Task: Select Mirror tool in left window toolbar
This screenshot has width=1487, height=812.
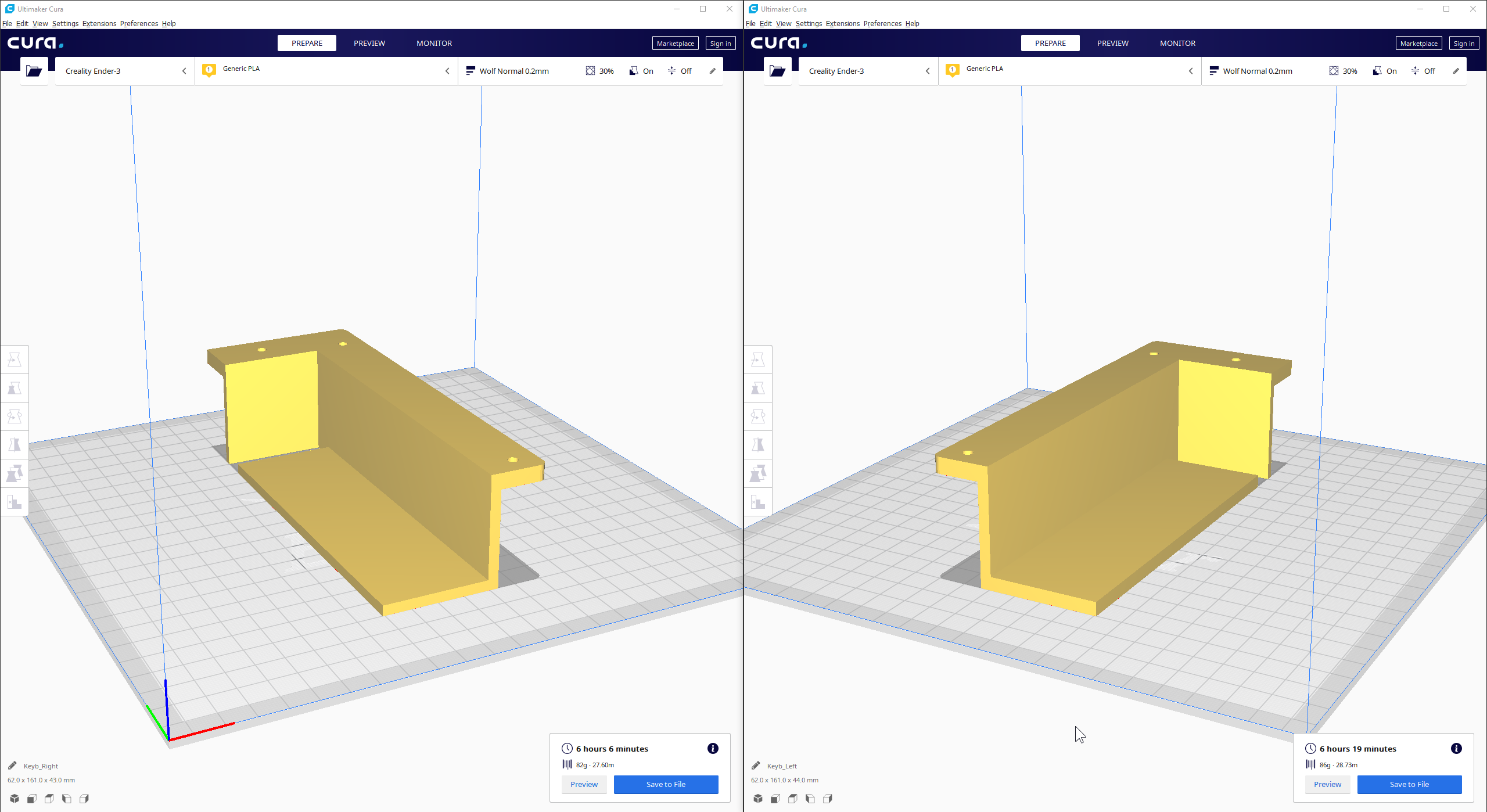Action: click(x=15, y=445)
